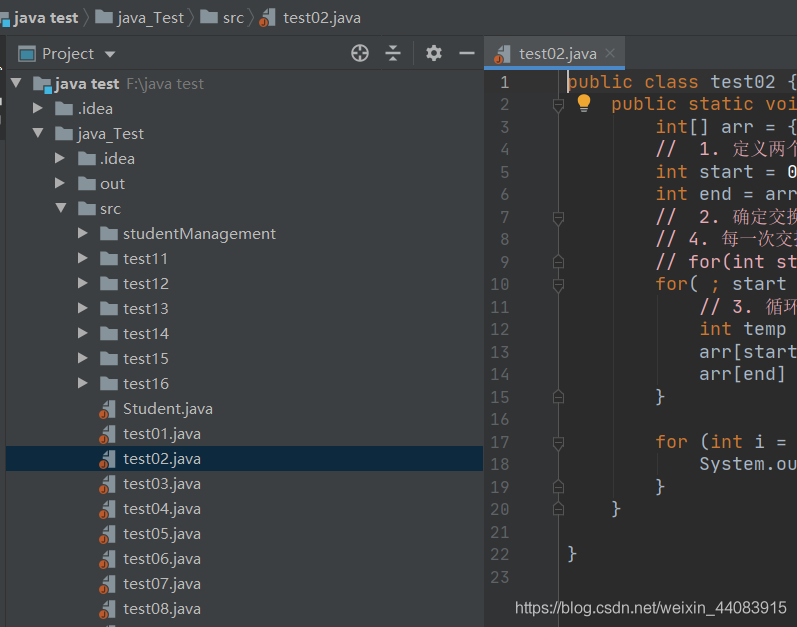The image size is (797, 627).
Task: Select the test13 folder row
Action: (244, 308)
